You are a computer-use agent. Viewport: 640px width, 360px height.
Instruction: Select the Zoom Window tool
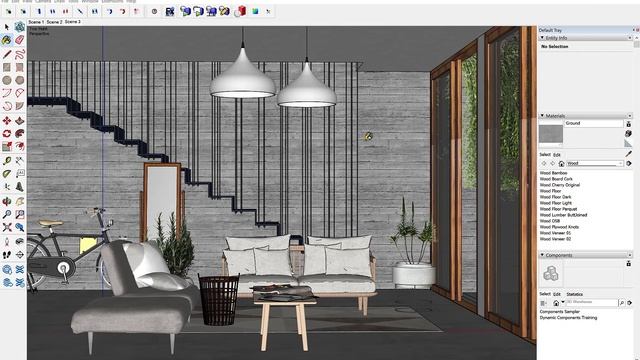20,214
